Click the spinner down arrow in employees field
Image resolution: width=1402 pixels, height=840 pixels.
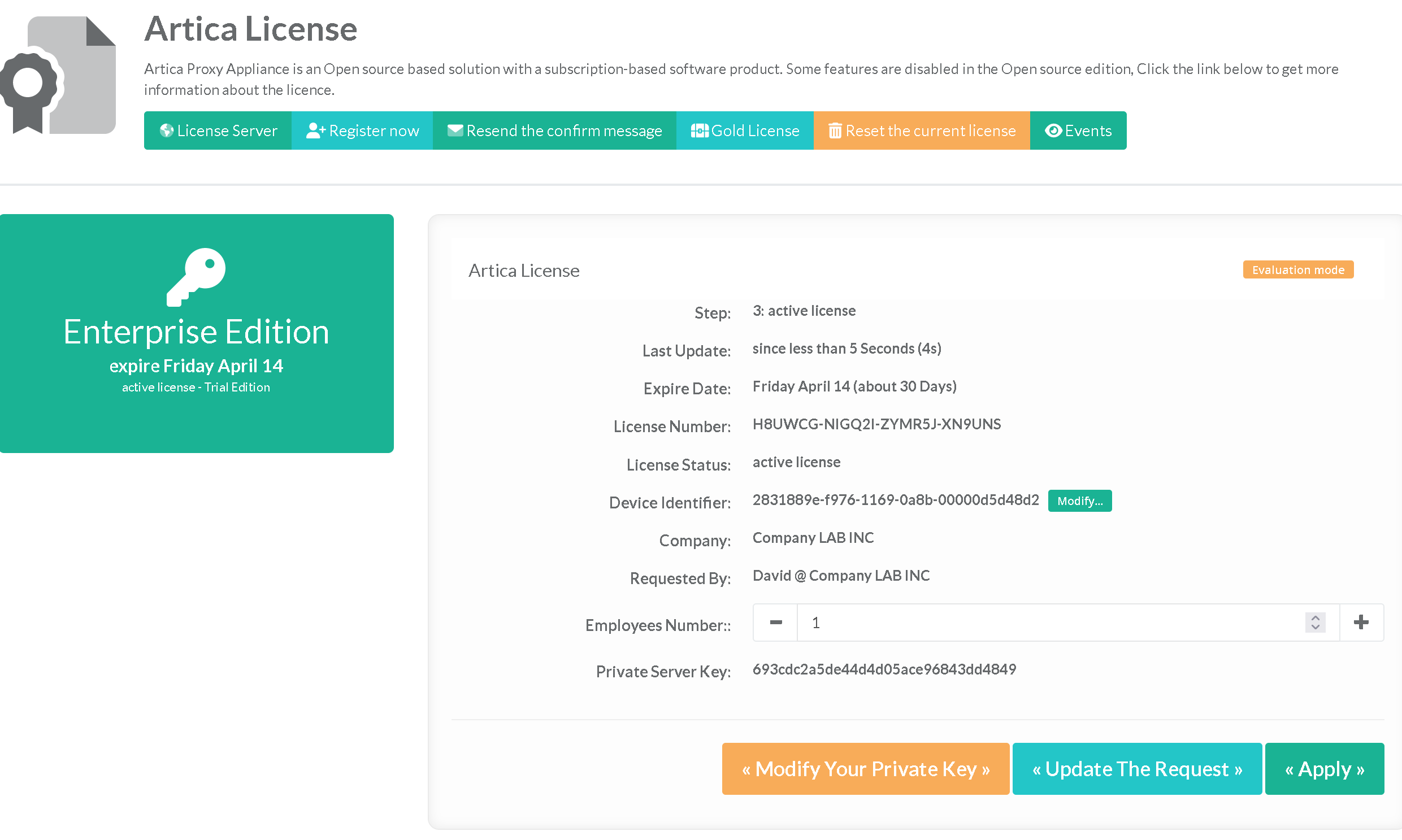pos(1316,627)
